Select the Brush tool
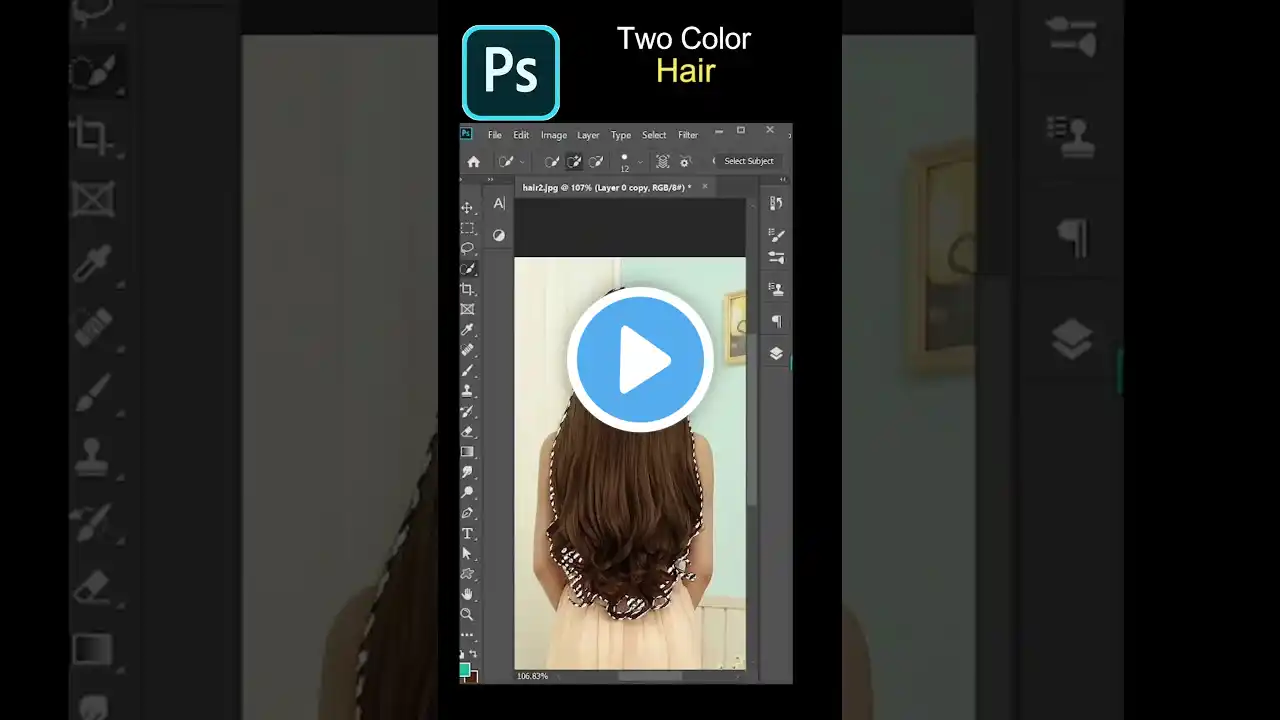The image size is (1280, 720). (x=467, y=370)
